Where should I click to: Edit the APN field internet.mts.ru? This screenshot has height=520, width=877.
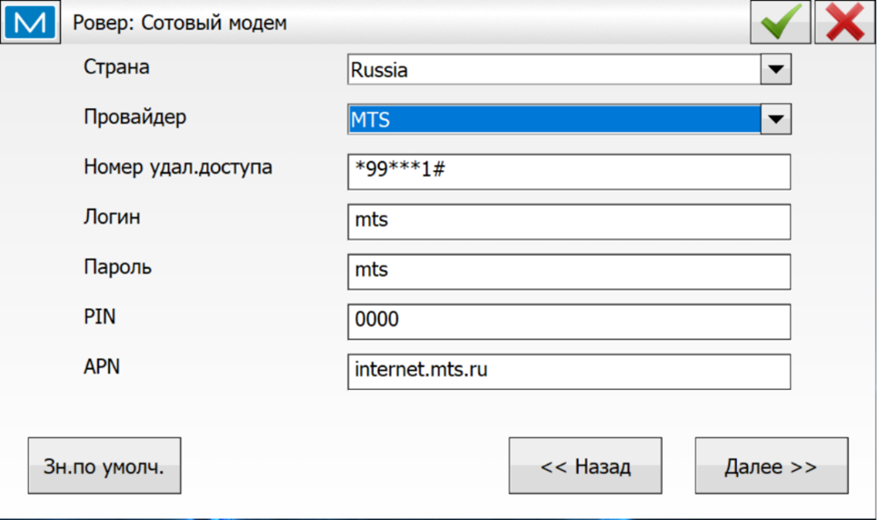(569, 371)
